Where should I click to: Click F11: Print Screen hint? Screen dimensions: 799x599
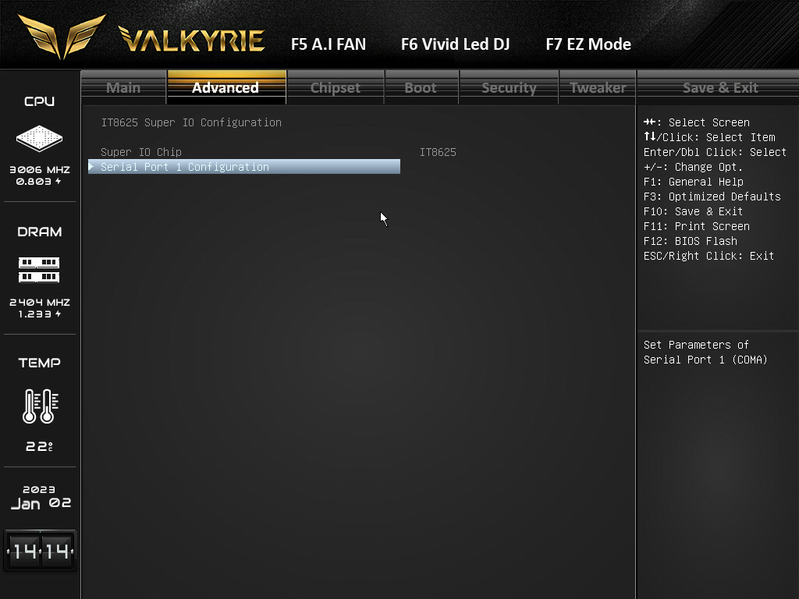[x=696, y=226]
